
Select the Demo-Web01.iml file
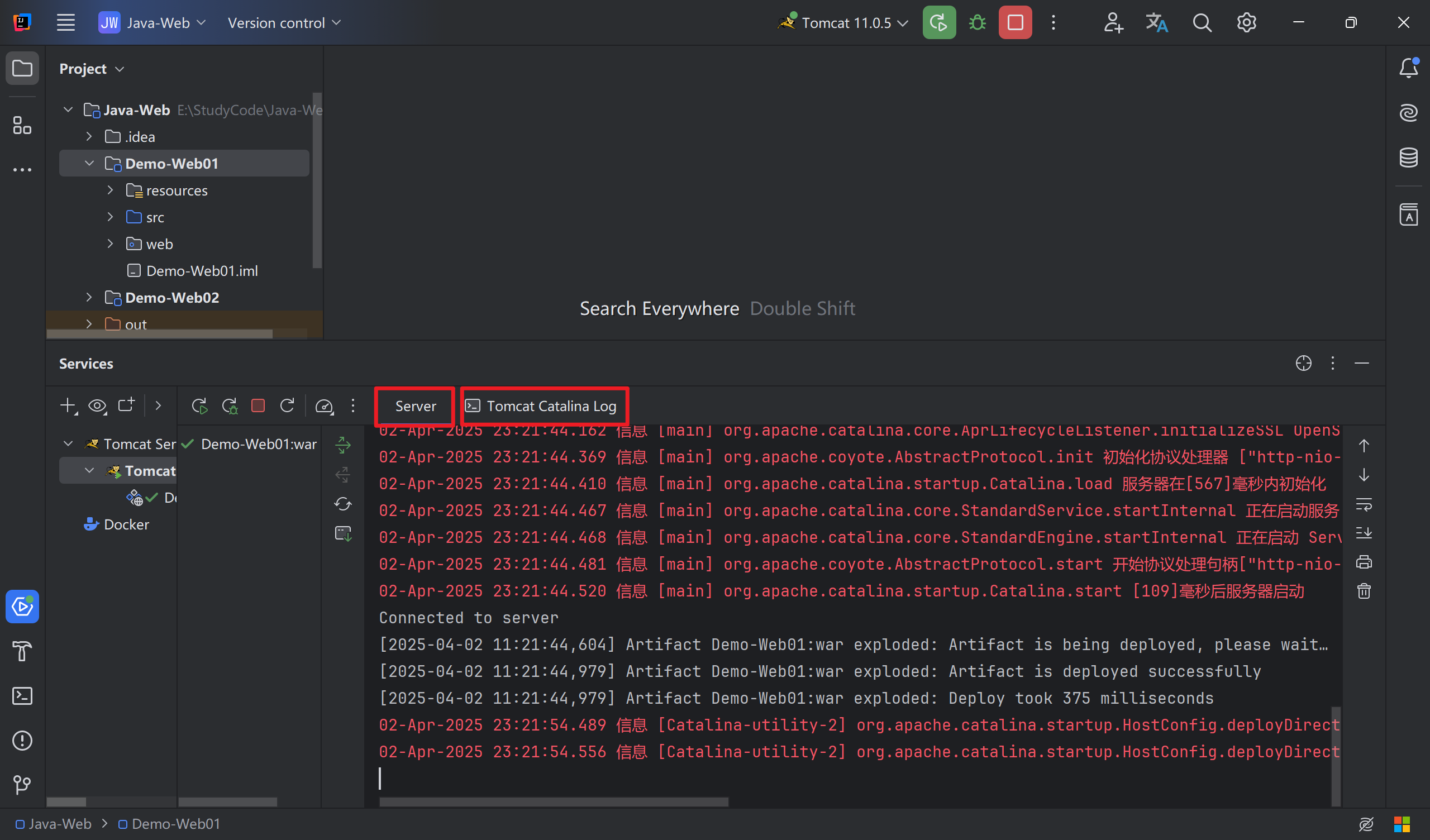tap(192, 271)
